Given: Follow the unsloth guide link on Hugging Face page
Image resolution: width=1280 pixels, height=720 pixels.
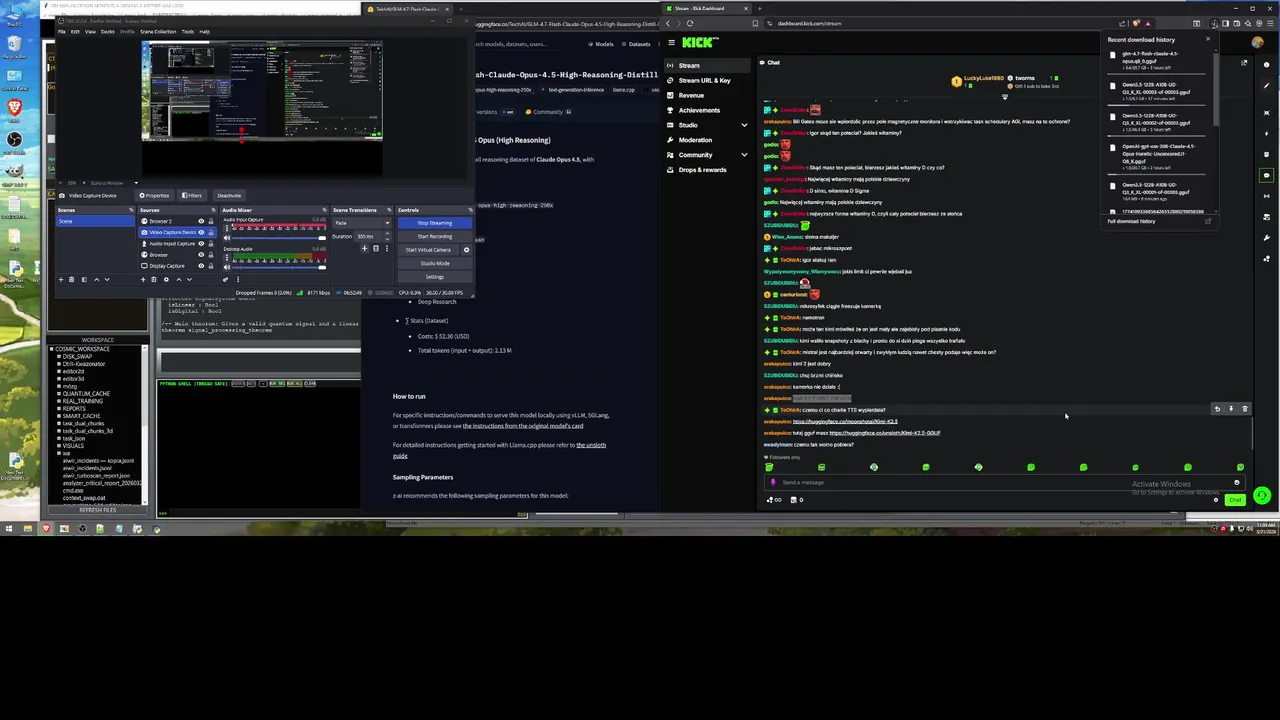Looking at the screenshot, I should (x=499, y=450).
